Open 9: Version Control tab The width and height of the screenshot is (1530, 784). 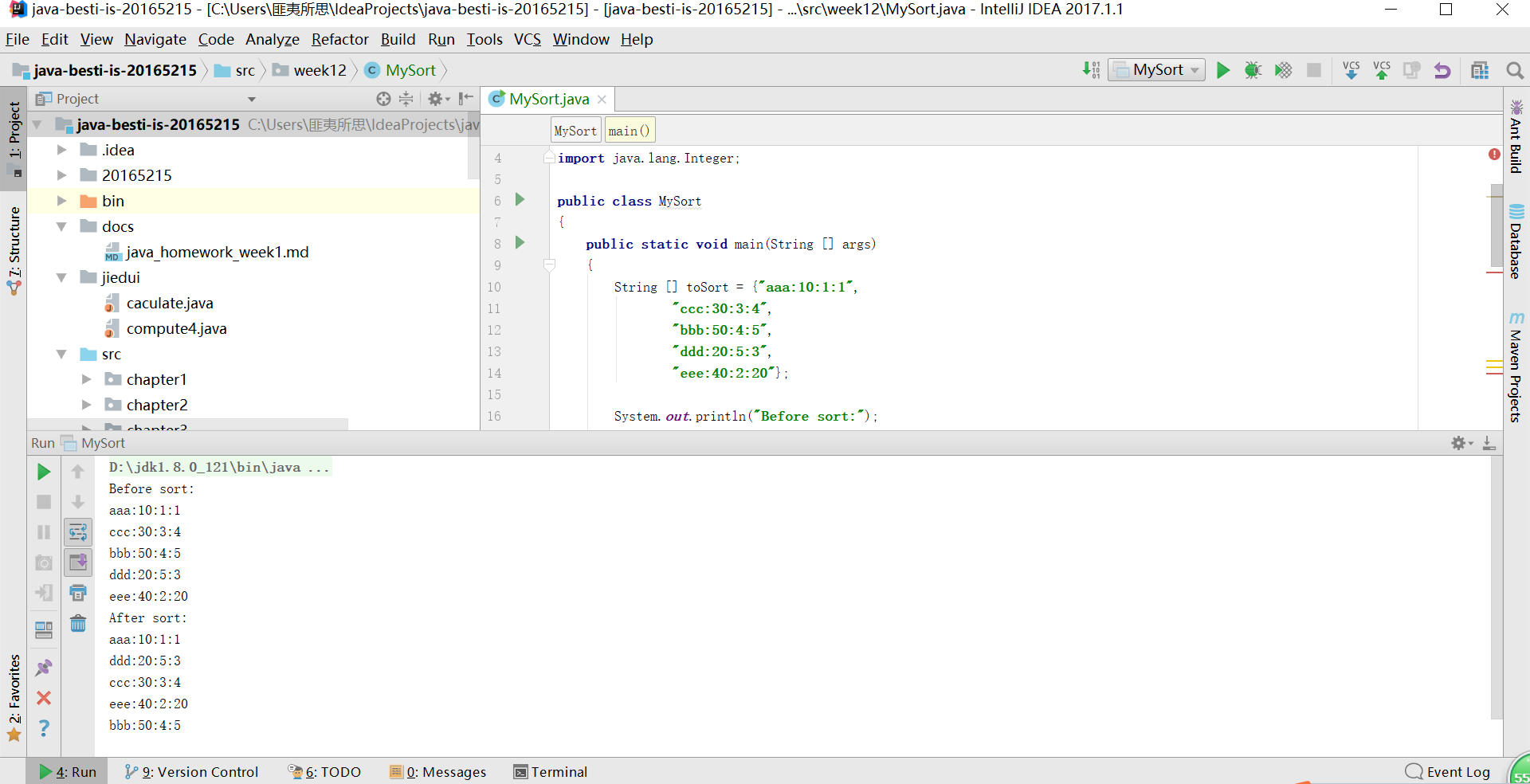coord(191,772)
